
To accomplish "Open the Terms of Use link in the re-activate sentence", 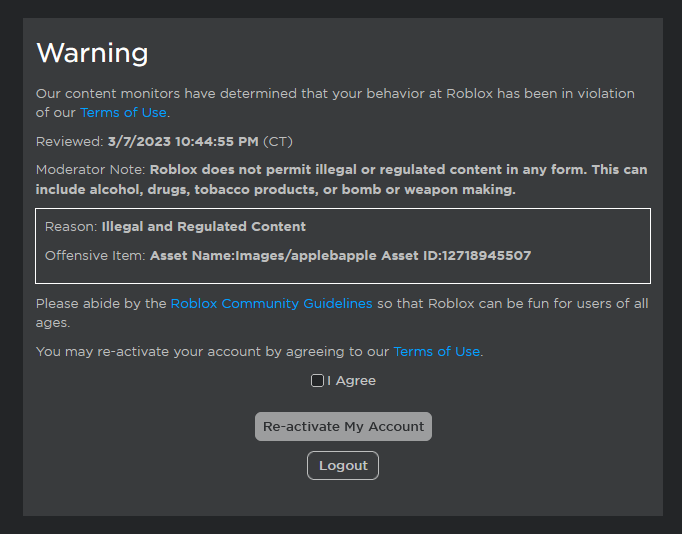I will [x=437, y=351].
